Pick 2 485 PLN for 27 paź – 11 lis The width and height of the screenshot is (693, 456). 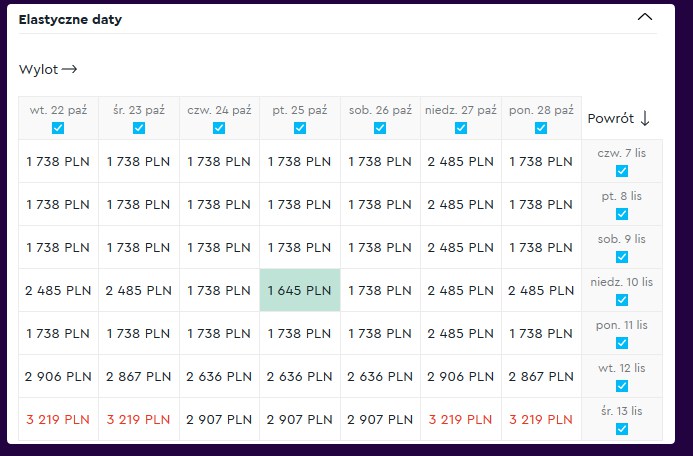point(461,333)
